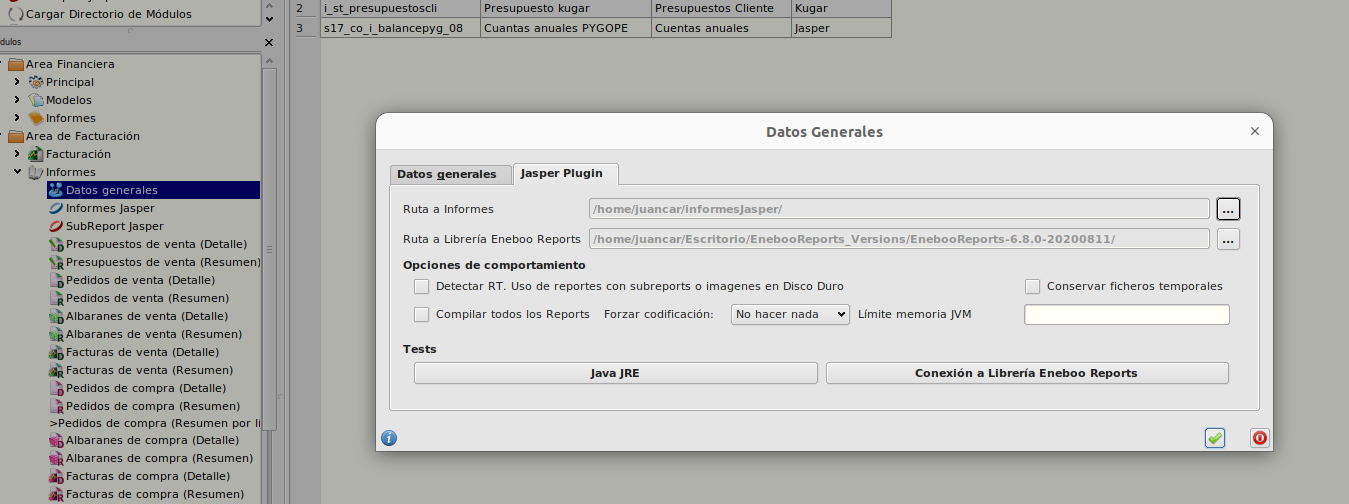Click the red cancel icon in dialog

[1260, 438]
